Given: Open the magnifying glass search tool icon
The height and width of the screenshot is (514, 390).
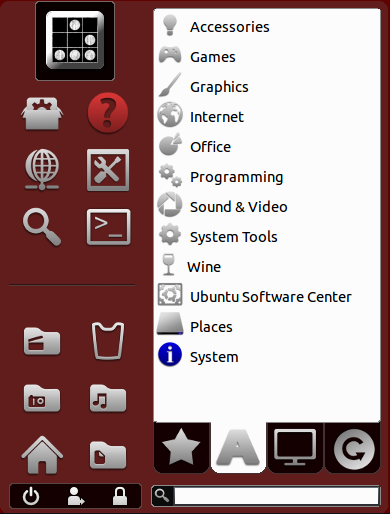Looking at the screenshot, I should tap(42, 227).
